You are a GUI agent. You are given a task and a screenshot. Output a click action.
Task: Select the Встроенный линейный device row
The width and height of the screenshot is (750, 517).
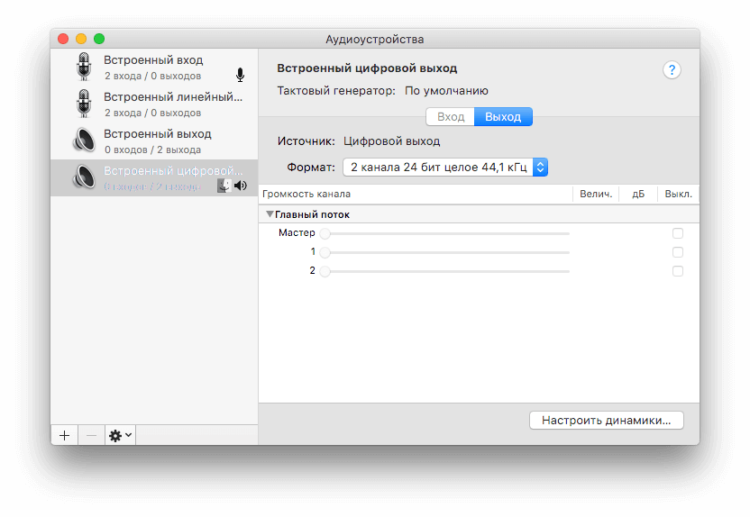pos(154,104)
